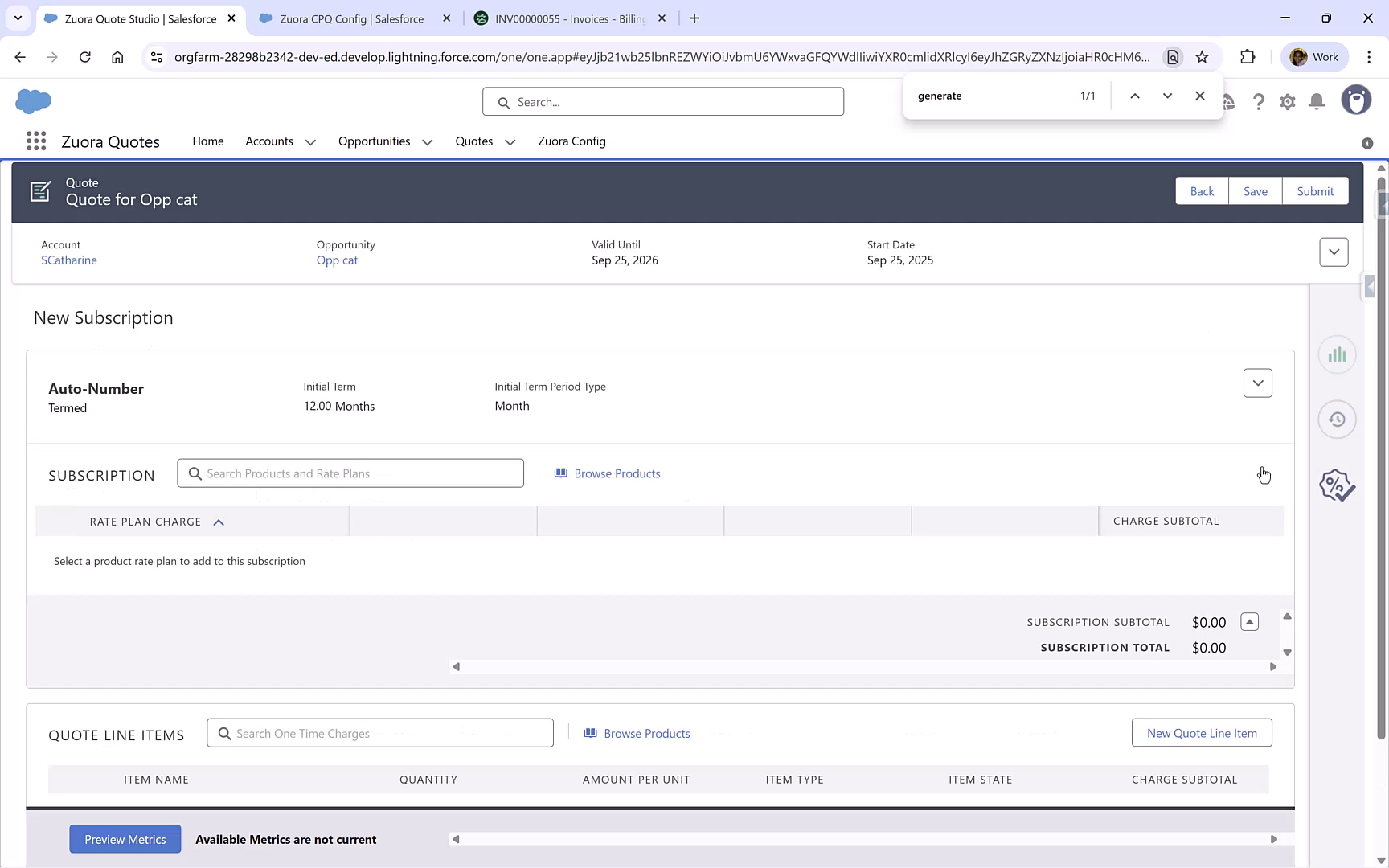Image resolution: width=1389 pixels, height=868 pixels.
Task: Click the New Quote Line Item button
Action: pos(1202,732)
